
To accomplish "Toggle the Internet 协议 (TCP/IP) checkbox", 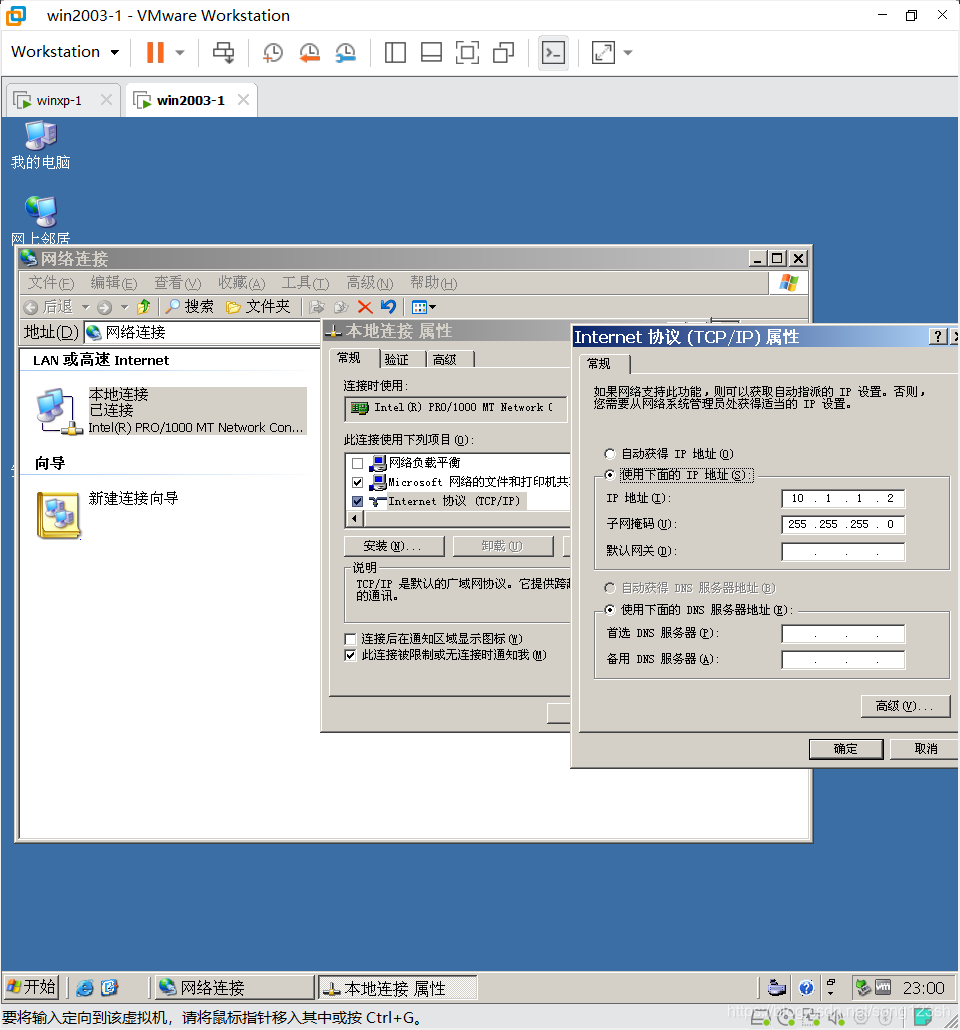I will tap(357, 501).
